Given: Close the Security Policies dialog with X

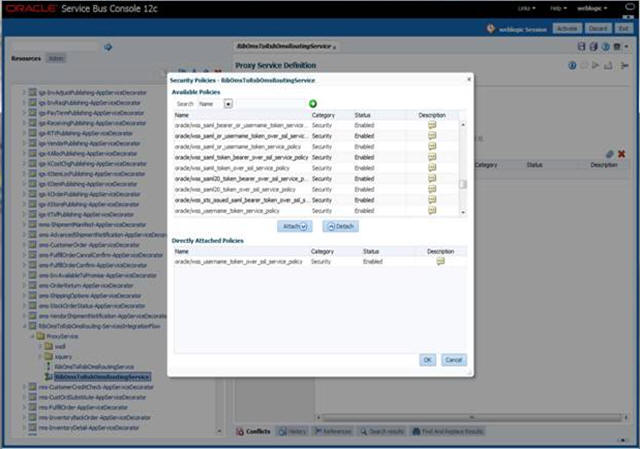Looking at the screenshot, I should pyautogui.click(x=469, y=79).
